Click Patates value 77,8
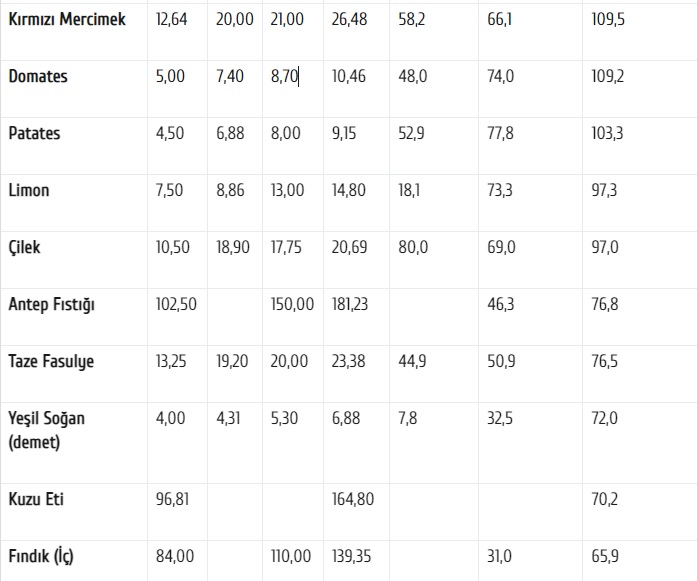Image resolution: width=697 pixels, height=581 pixels. [x=501, y=133]
